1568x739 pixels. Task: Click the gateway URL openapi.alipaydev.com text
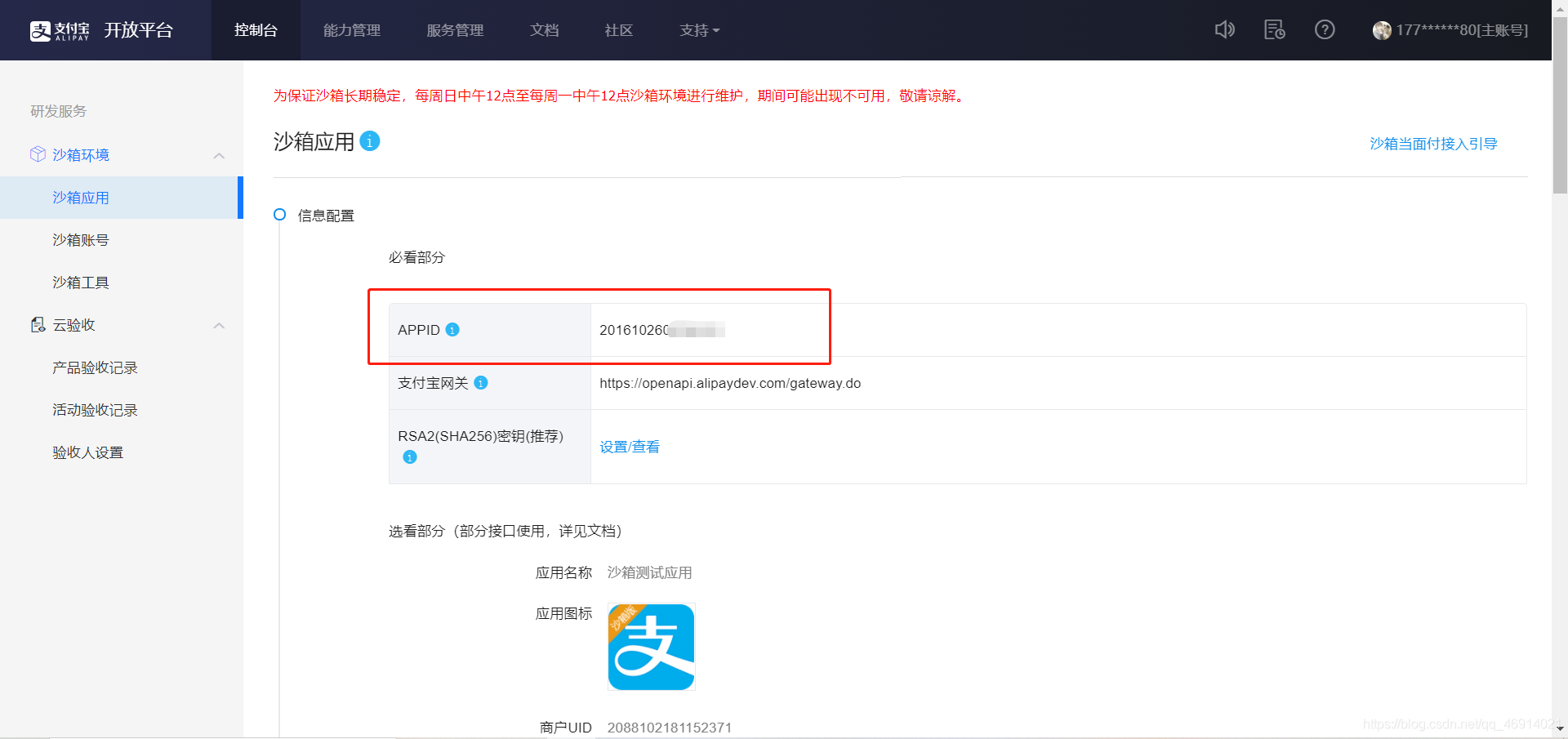(x=730, y=383)
